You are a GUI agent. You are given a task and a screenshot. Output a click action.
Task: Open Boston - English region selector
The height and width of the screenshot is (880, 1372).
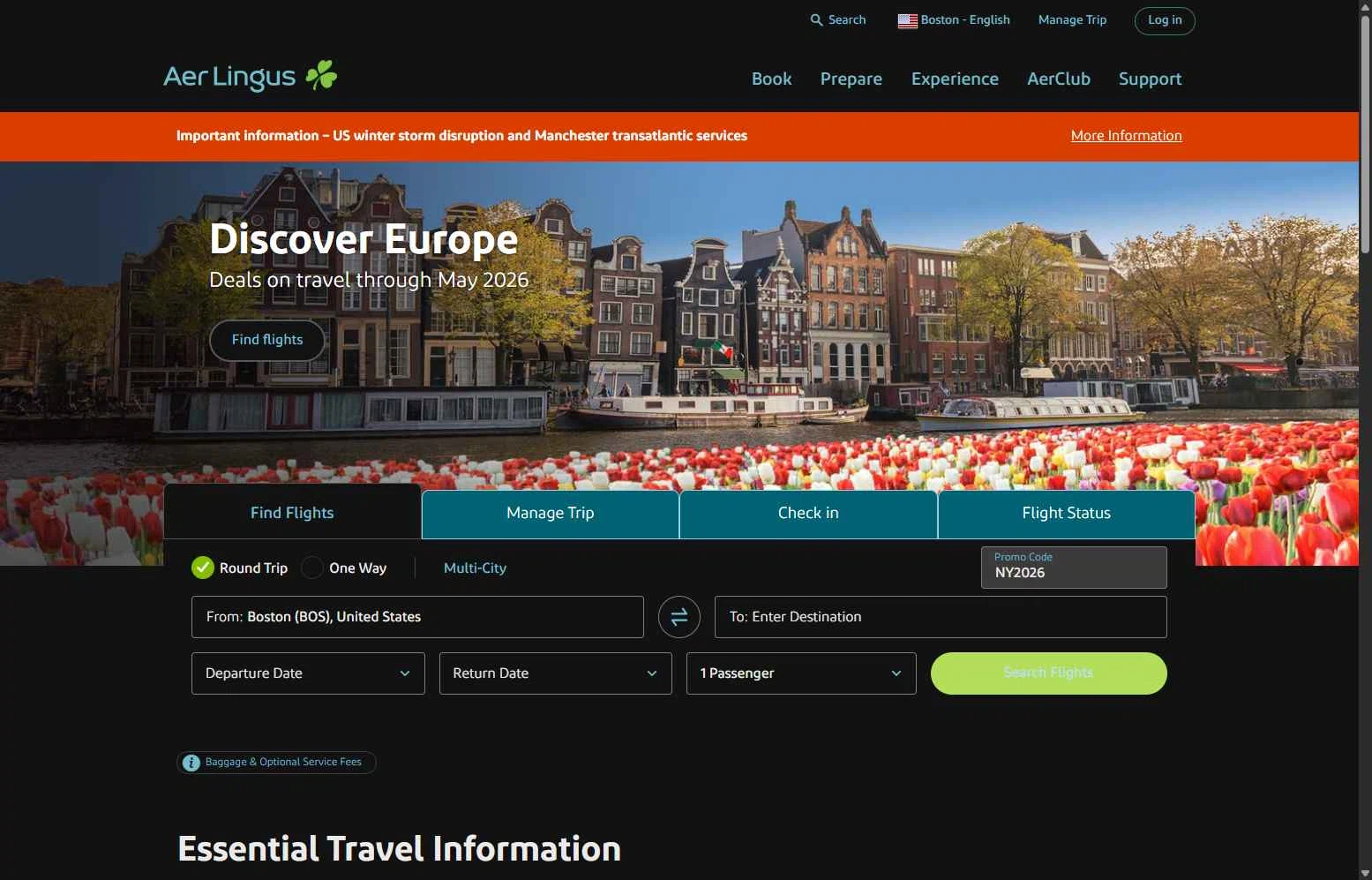click(x=954, y=19)
